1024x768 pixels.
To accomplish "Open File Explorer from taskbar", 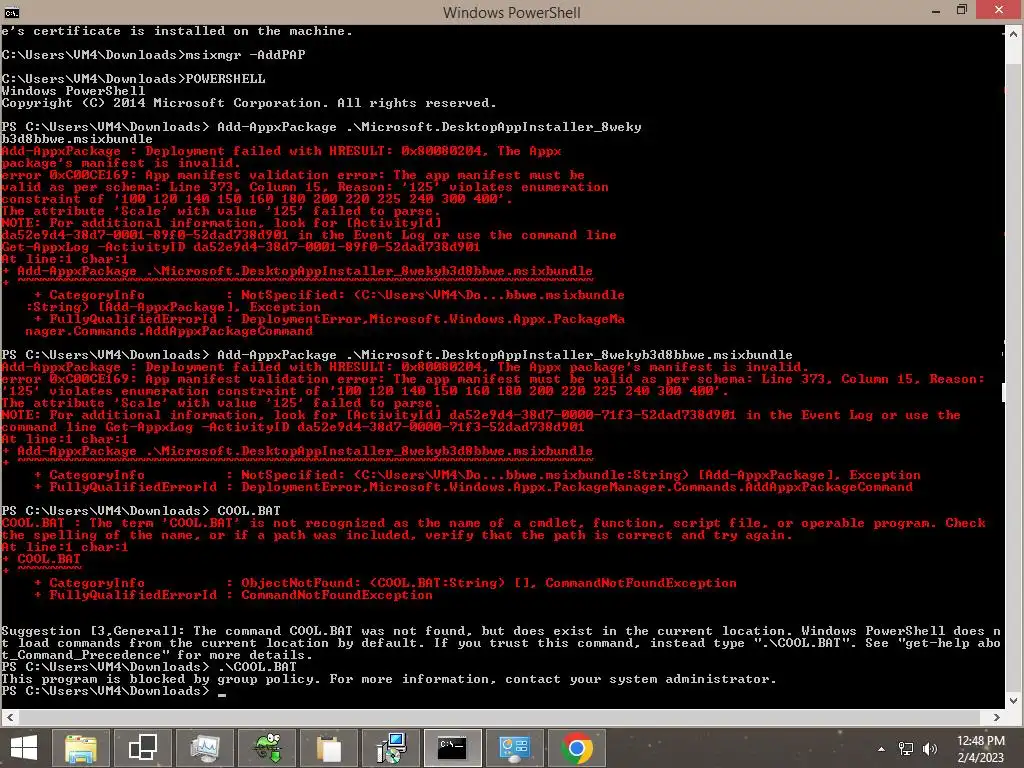I will pos(80,748).
